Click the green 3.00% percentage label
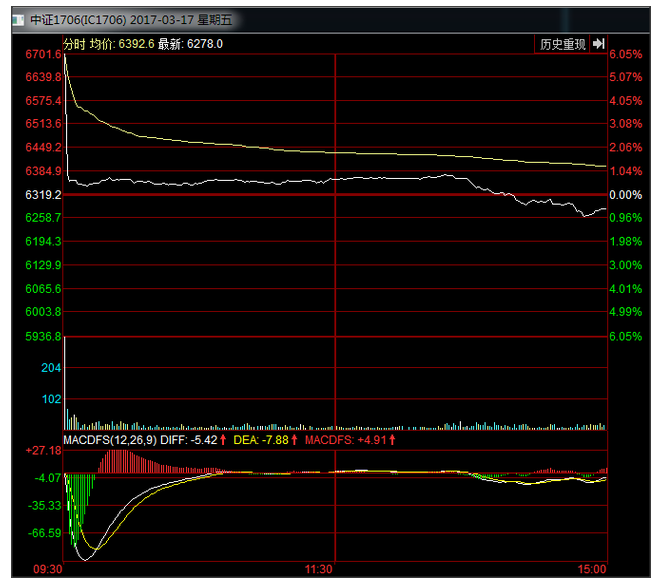The height and width of the screenshot is (587, 657). point(626,265)
